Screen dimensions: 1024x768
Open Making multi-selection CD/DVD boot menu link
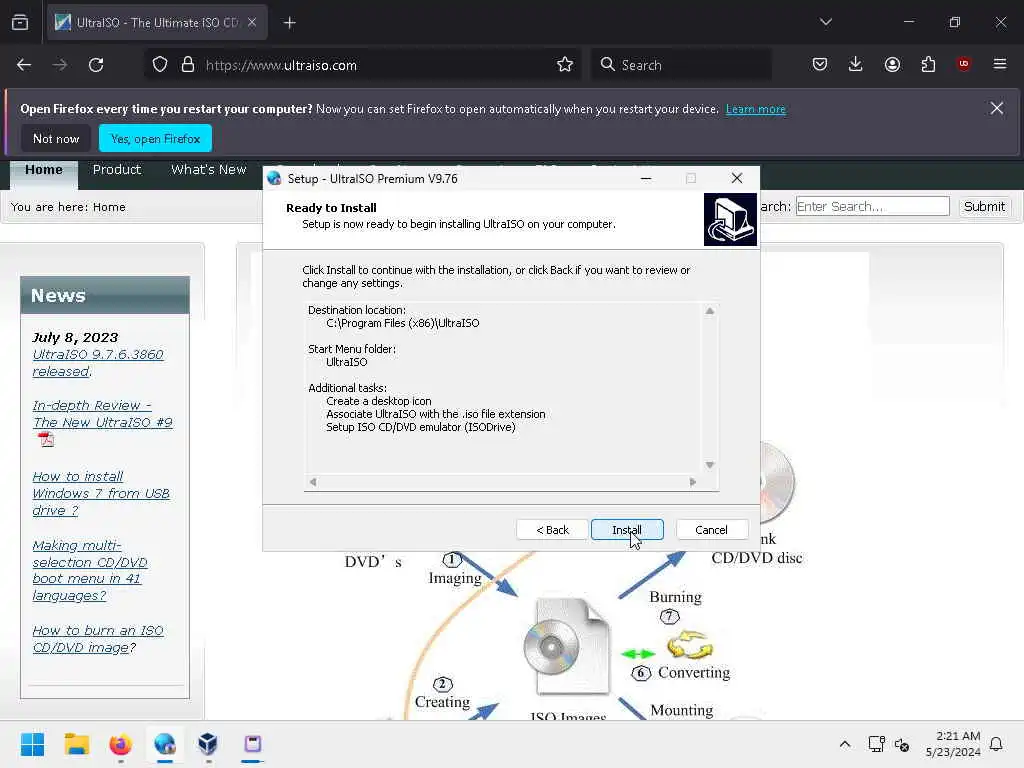(90, 570)
